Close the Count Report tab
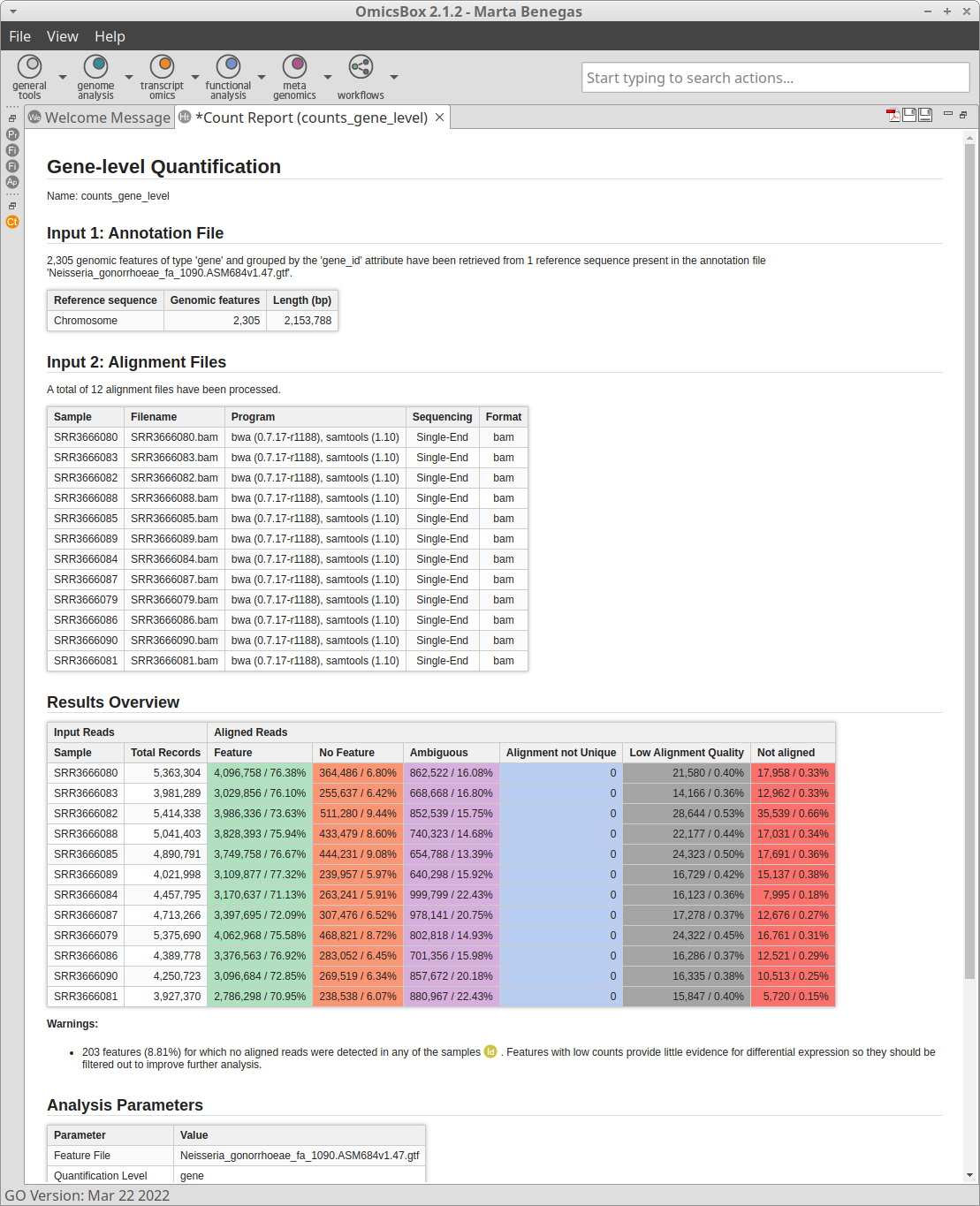This screenshot has height=1206, width=980. click(439, 118)
